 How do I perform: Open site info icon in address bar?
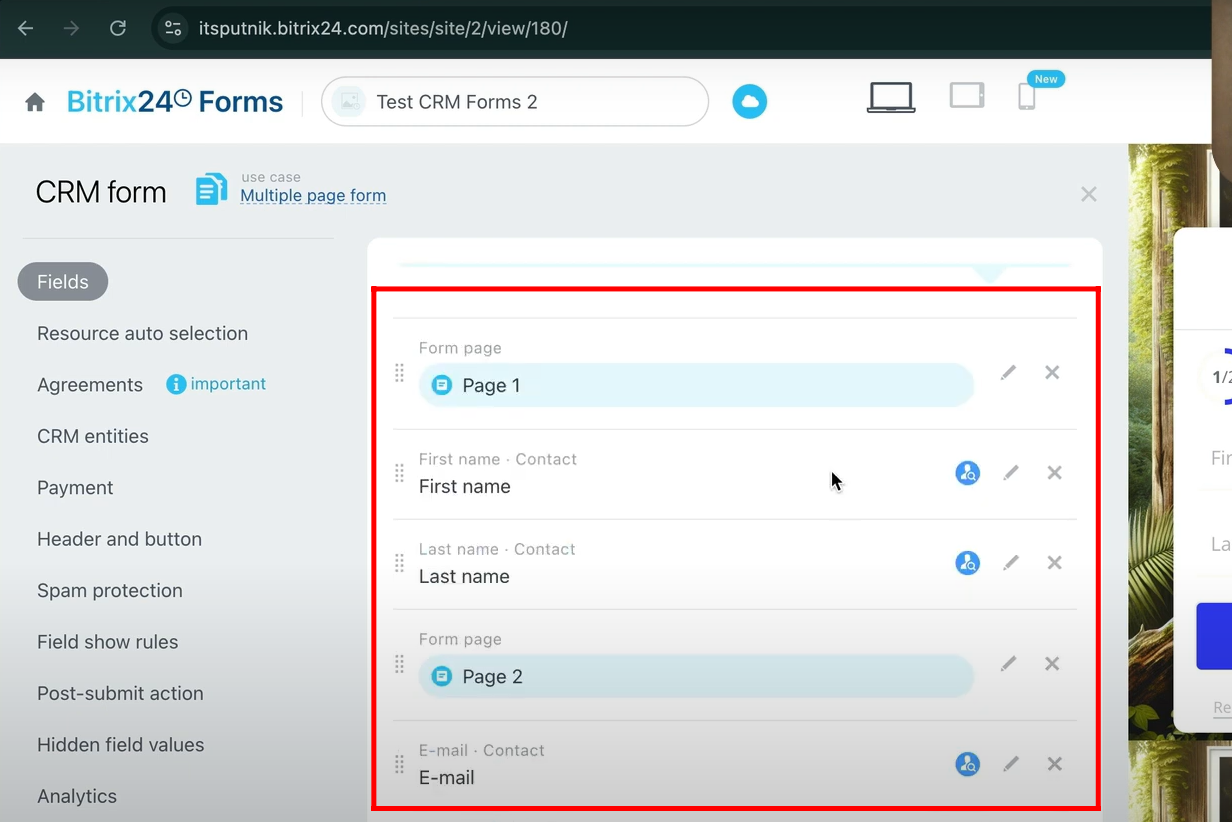(x=173, y=28)
